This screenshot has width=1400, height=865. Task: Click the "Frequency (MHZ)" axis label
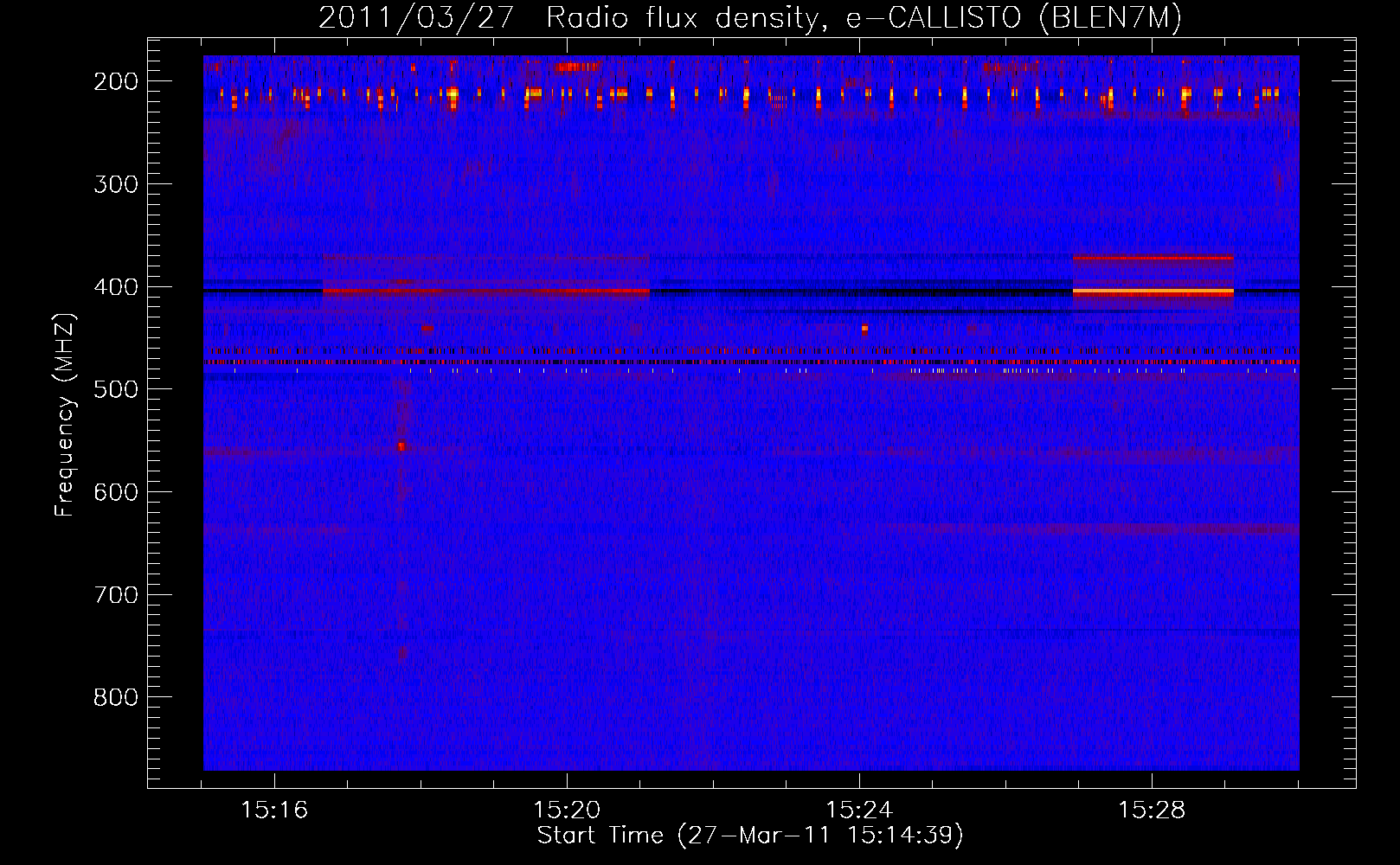click(65, 415)
